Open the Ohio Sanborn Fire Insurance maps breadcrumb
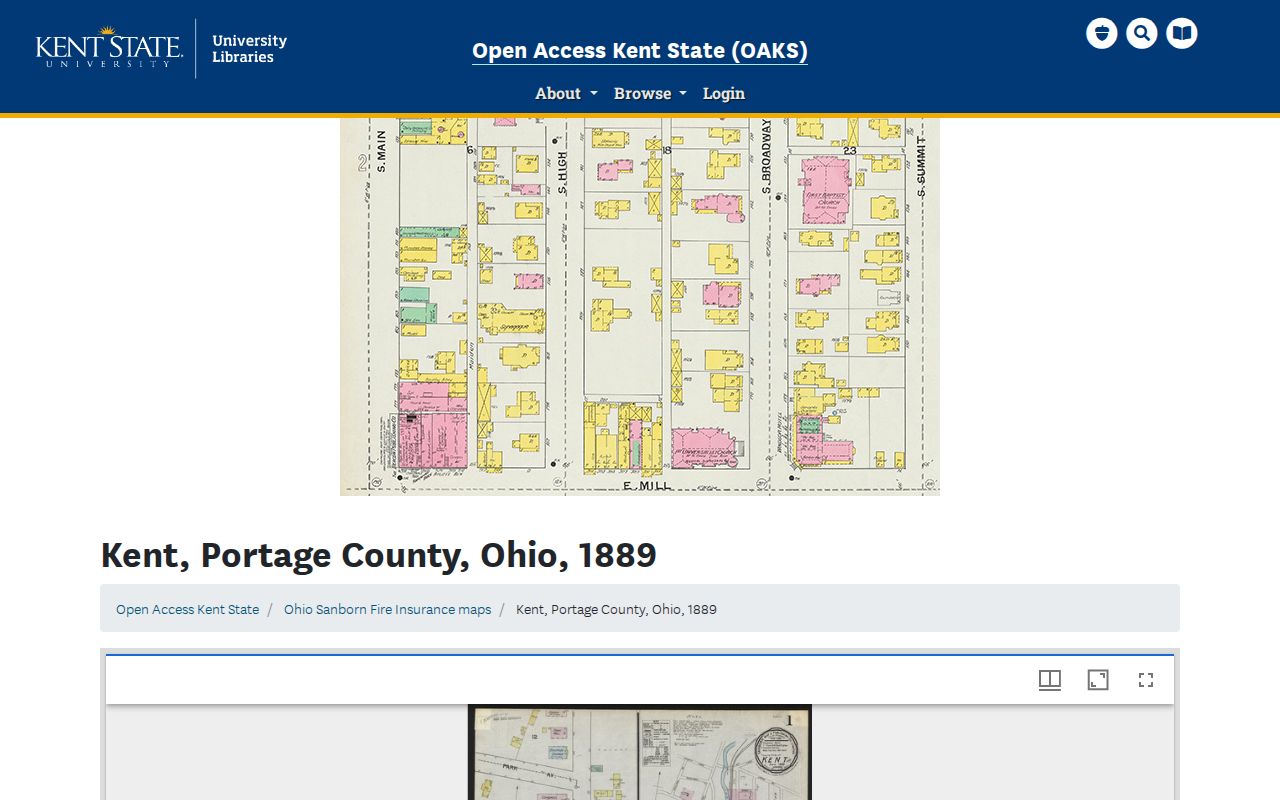Screen dimensions: 1280x800 click(387, 609)
